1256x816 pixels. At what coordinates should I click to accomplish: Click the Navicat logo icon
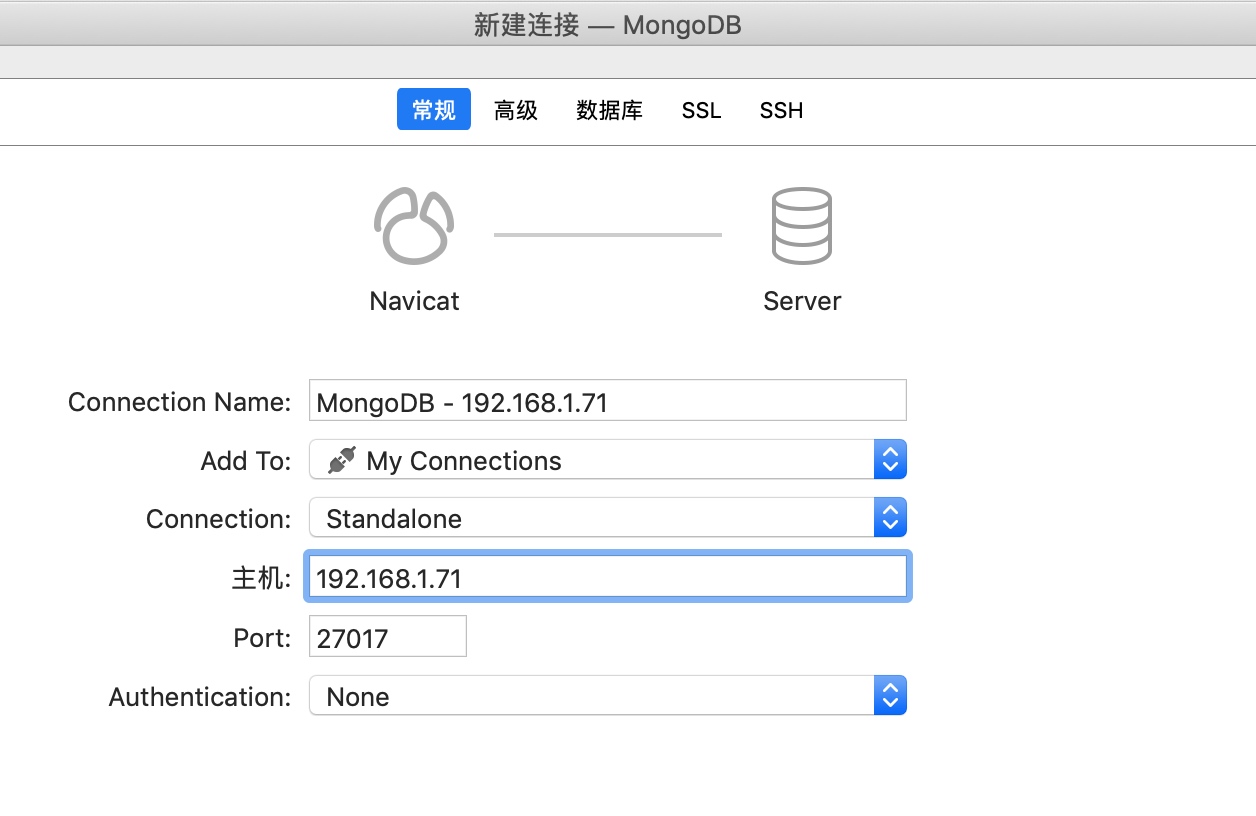tap(414, 226)
